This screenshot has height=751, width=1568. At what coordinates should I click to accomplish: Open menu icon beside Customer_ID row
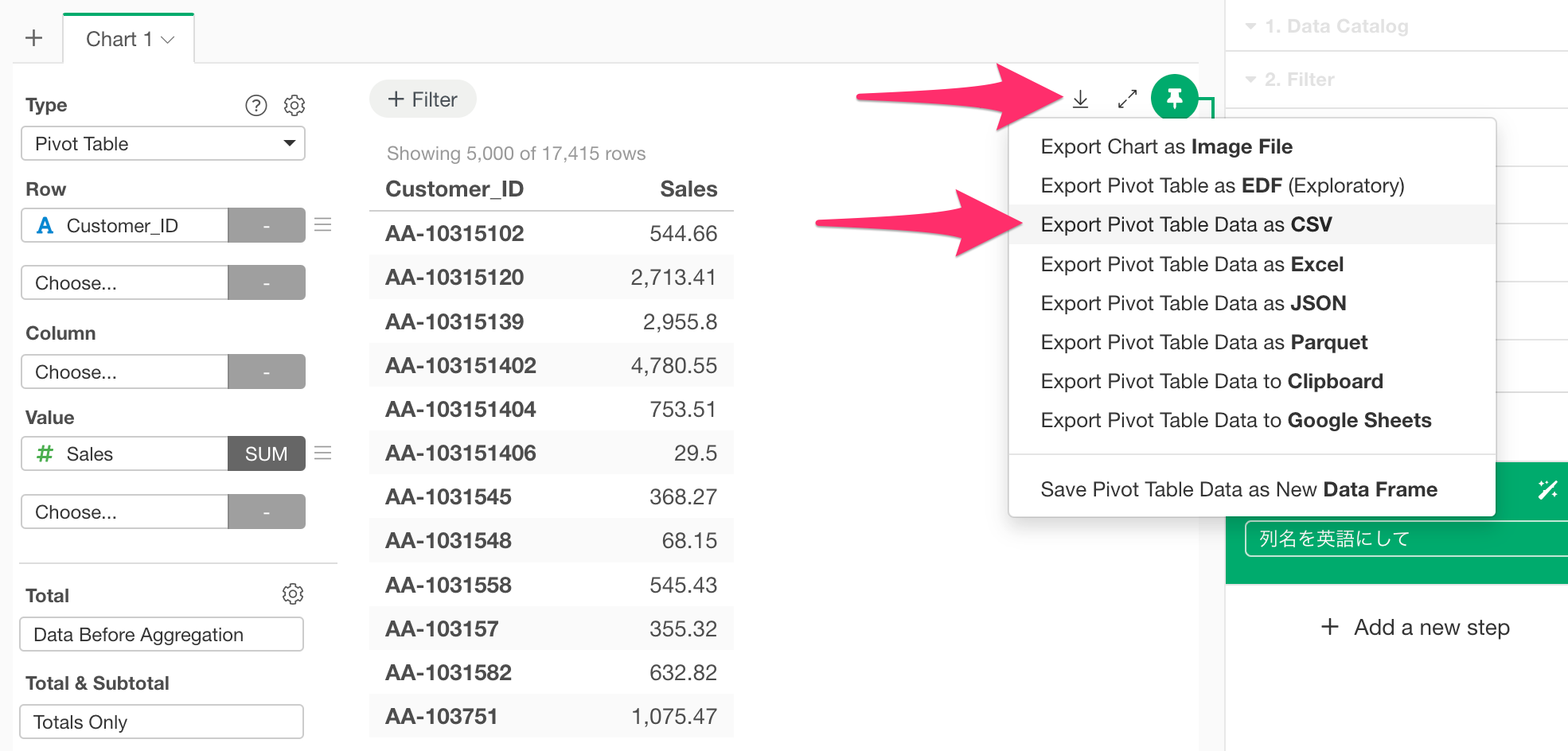coord(322,225)
